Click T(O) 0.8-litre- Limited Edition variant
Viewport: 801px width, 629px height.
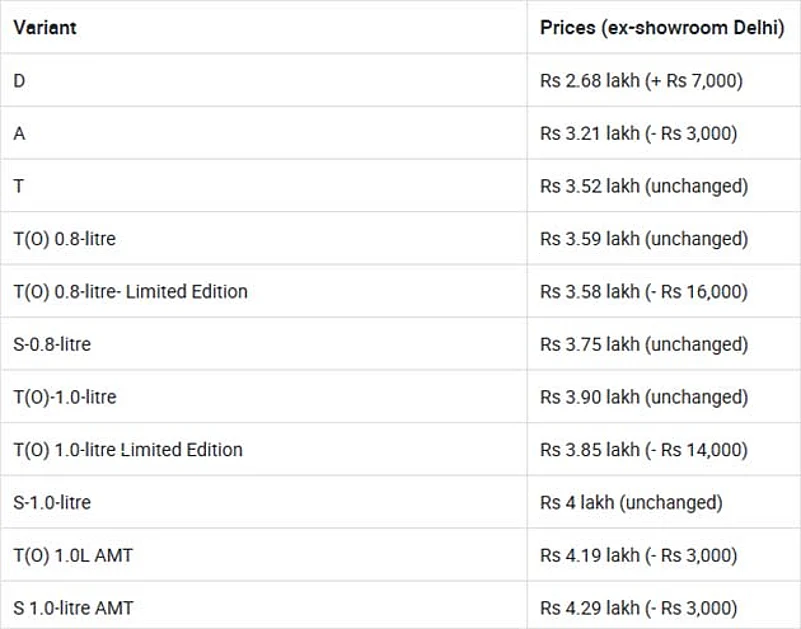tap(130, 292)
